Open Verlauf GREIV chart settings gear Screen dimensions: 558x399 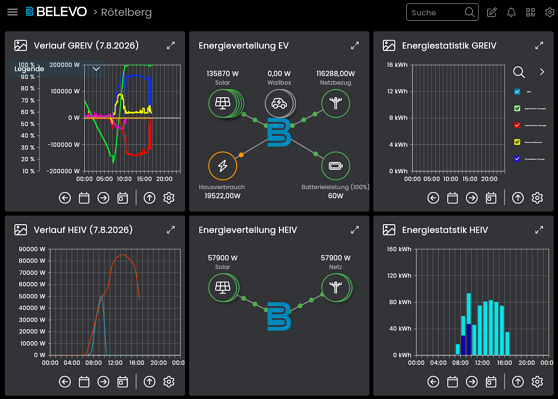coord(169,198)
